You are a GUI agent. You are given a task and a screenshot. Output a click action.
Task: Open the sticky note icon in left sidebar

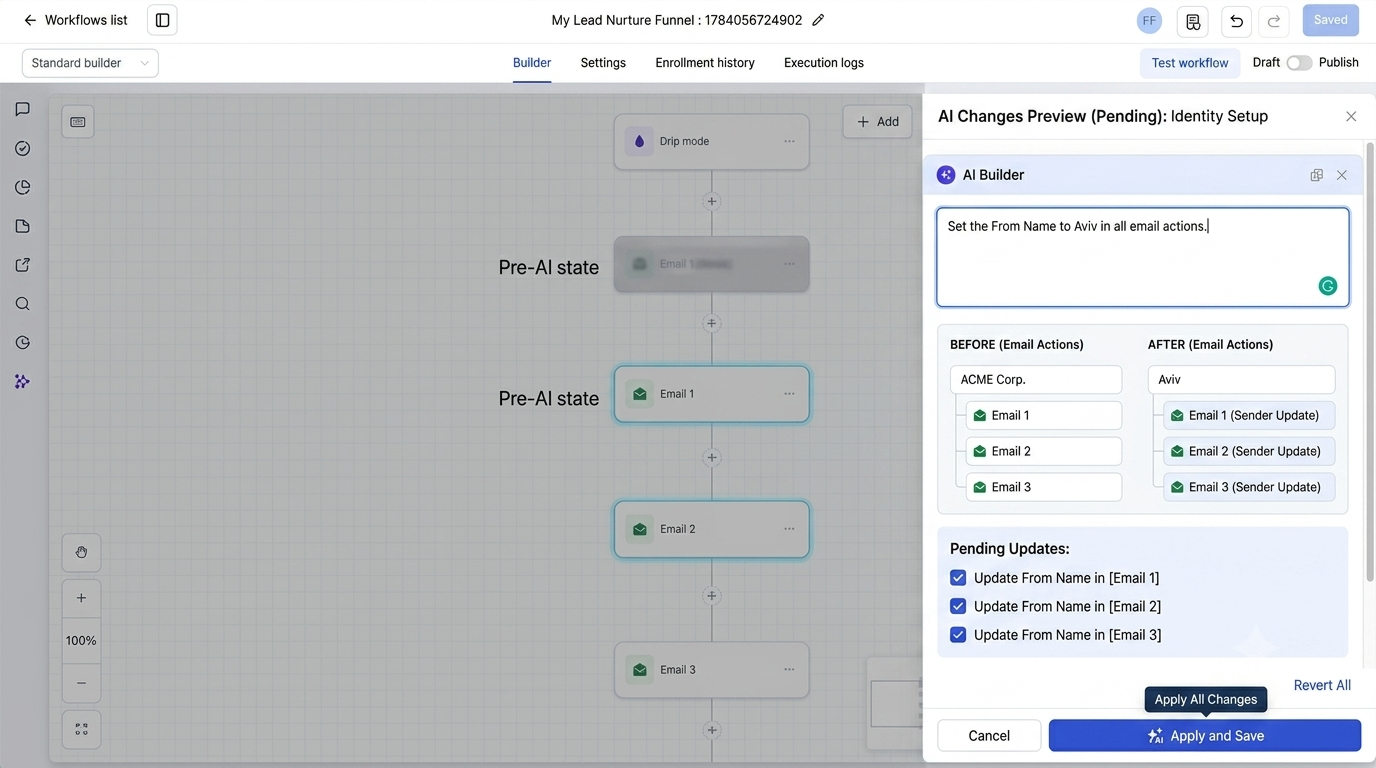(x=22, y=226)
